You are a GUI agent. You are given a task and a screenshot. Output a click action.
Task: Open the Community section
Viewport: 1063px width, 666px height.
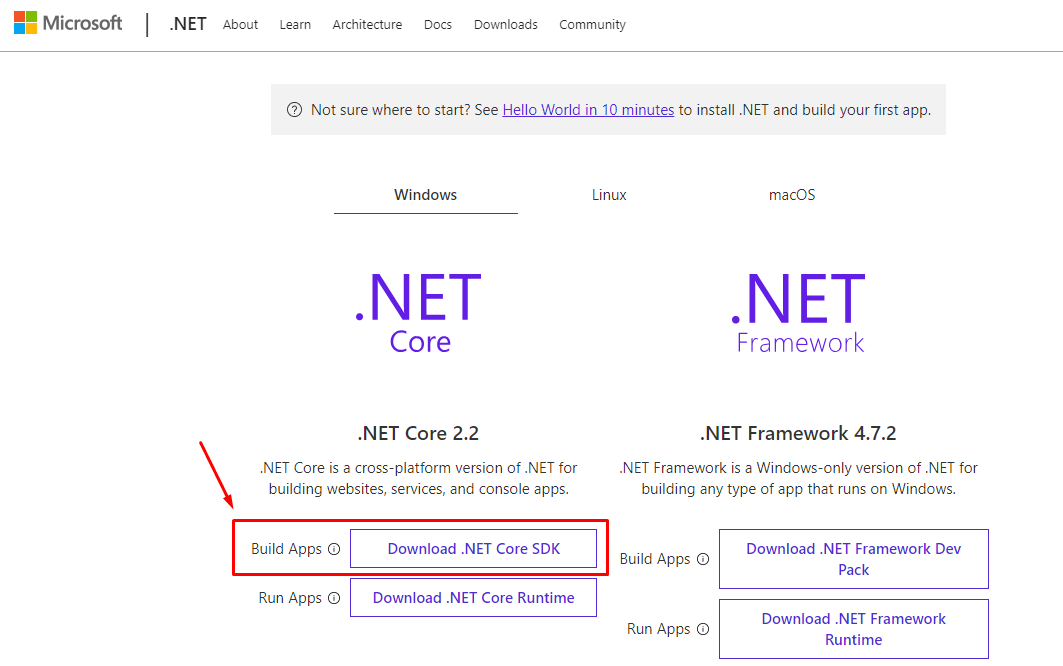point(592,24)
